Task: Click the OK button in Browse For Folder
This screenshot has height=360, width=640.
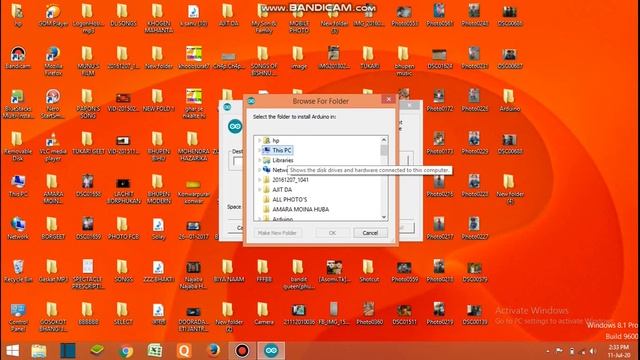Action: pyautogui.click(x=332, y=233)
